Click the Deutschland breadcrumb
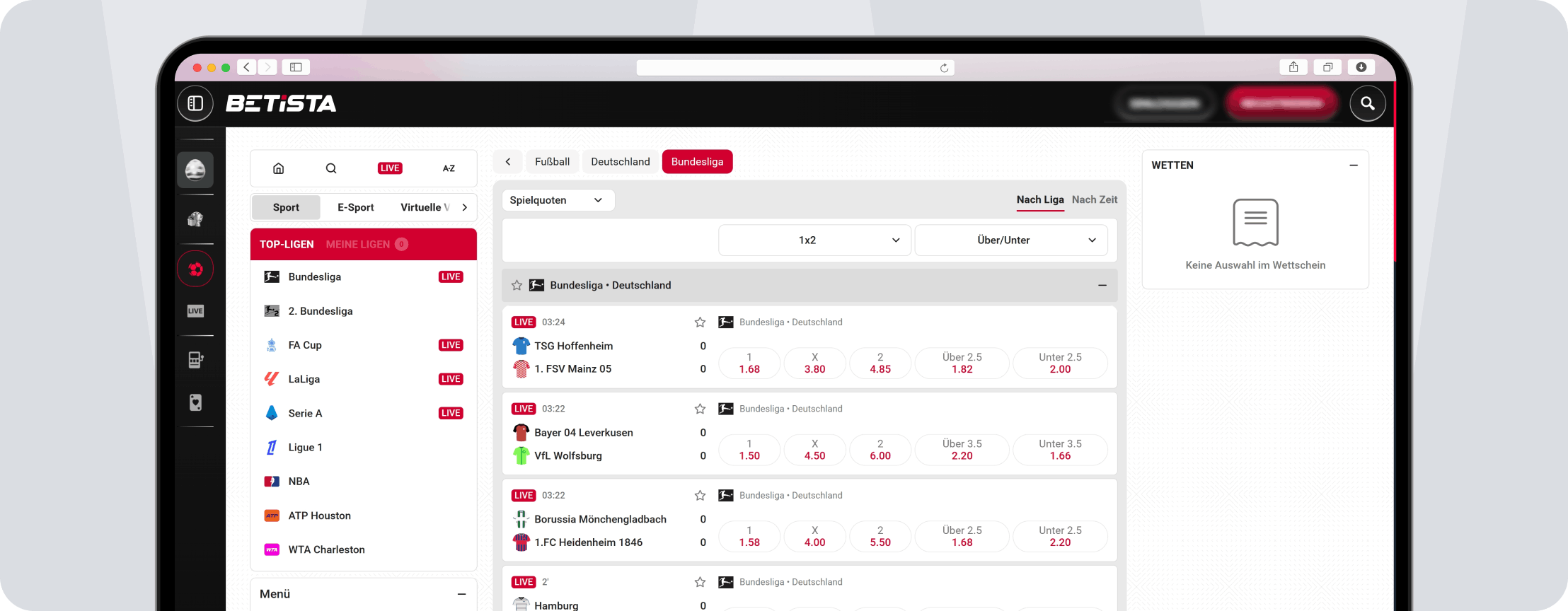Viewport: 1568px width, 611px height. 621,162
